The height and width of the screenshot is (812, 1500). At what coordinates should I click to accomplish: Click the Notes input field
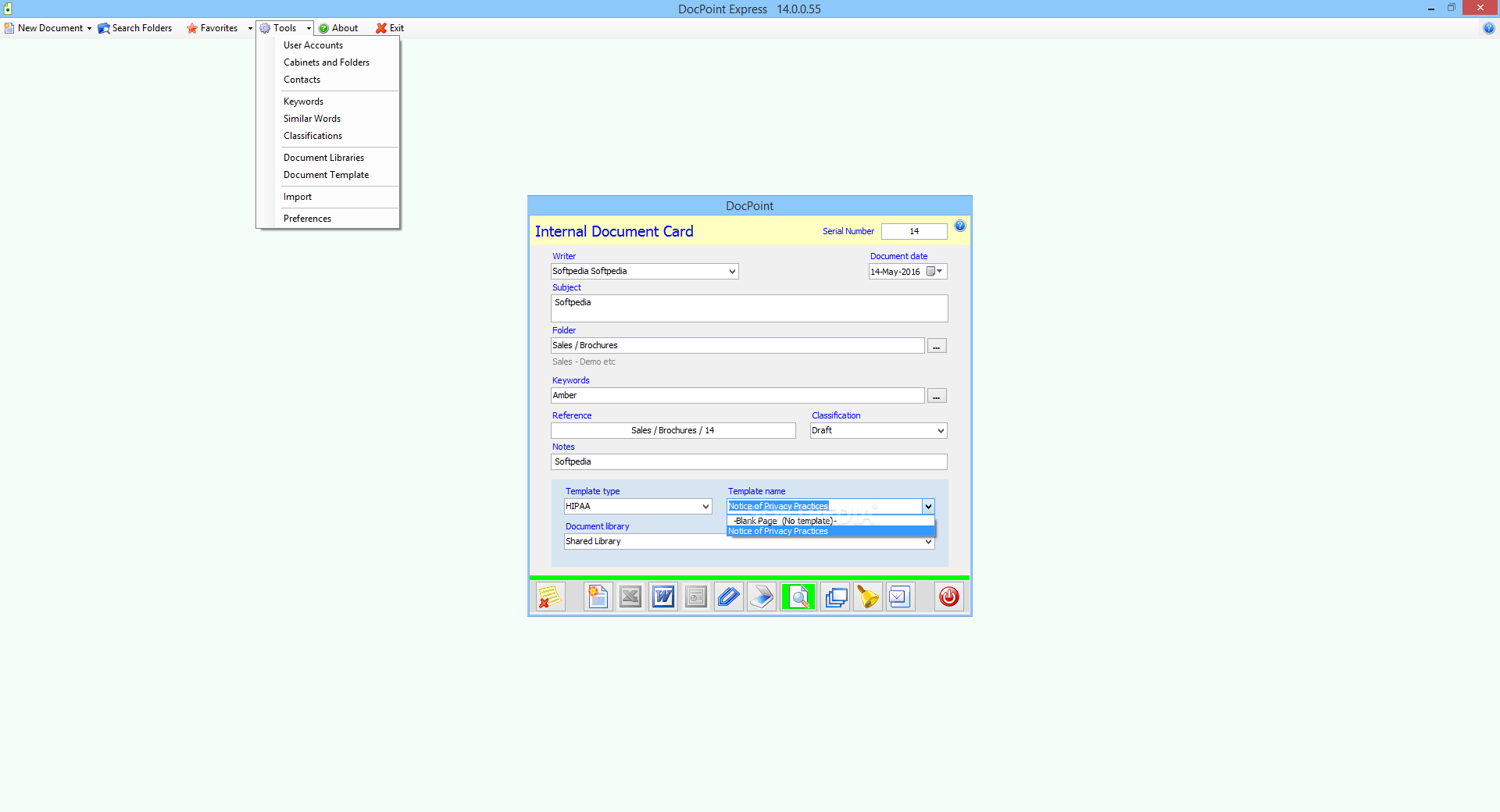(749, 462)
